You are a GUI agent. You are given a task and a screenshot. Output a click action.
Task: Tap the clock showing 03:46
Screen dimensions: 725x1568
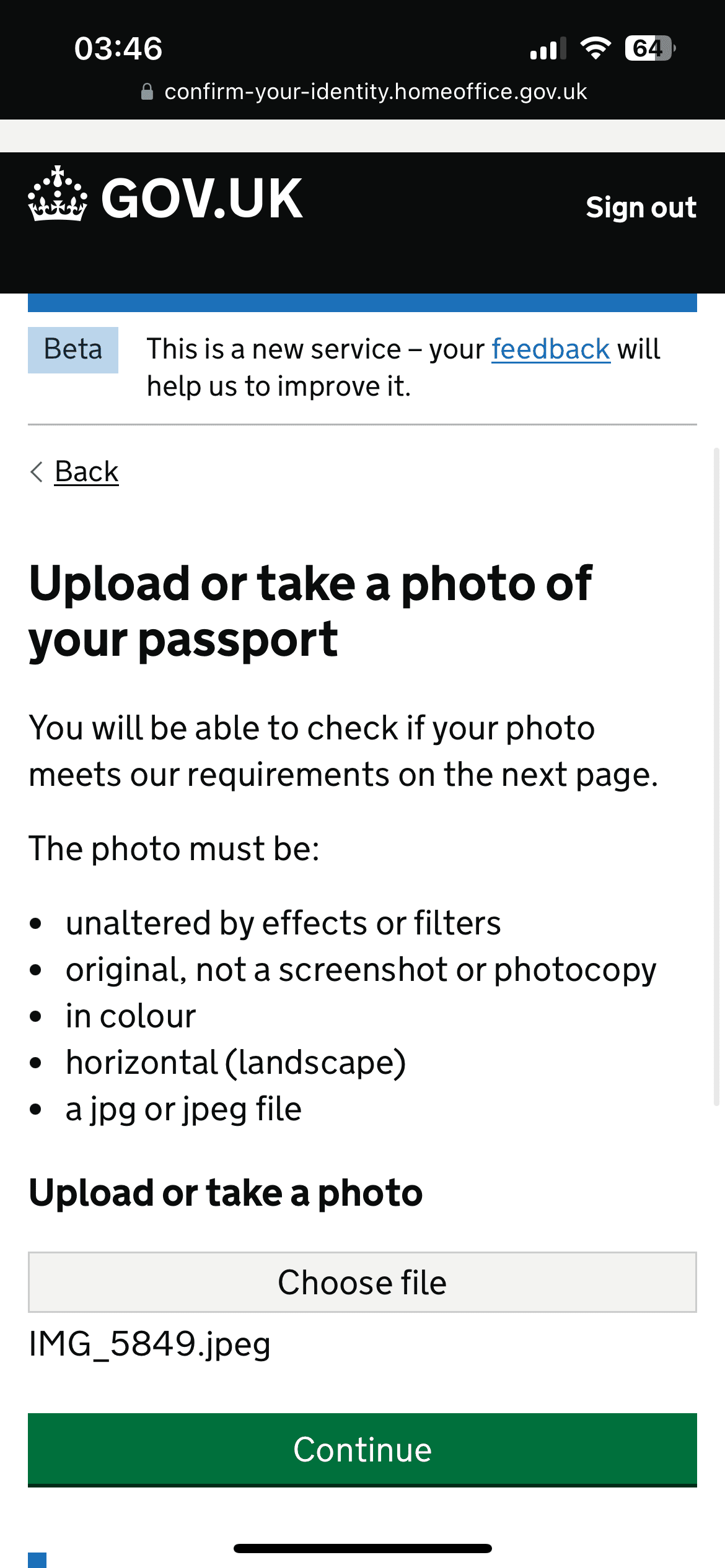[118, 48]
